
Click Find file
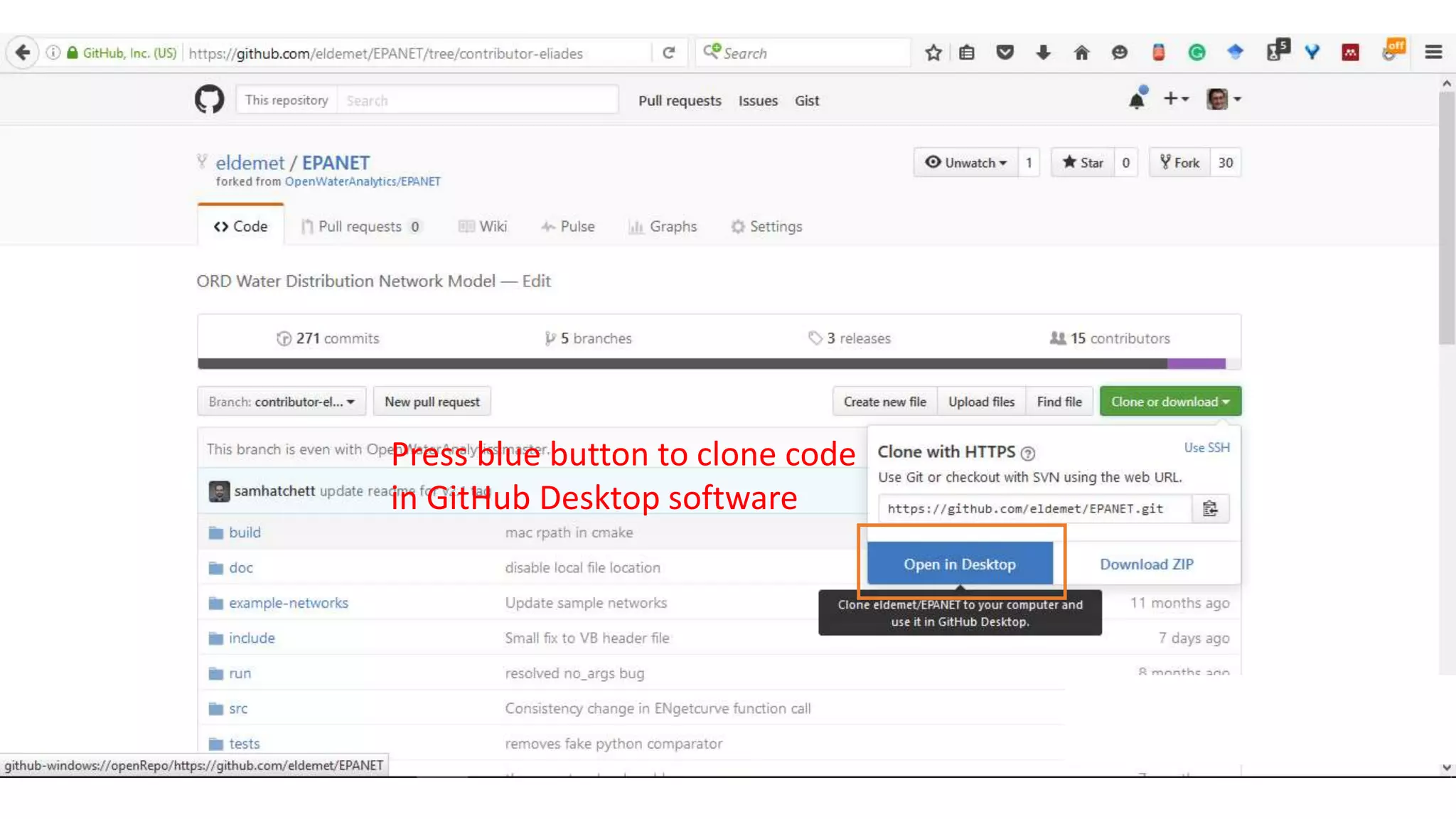[x=1059, y=402]
